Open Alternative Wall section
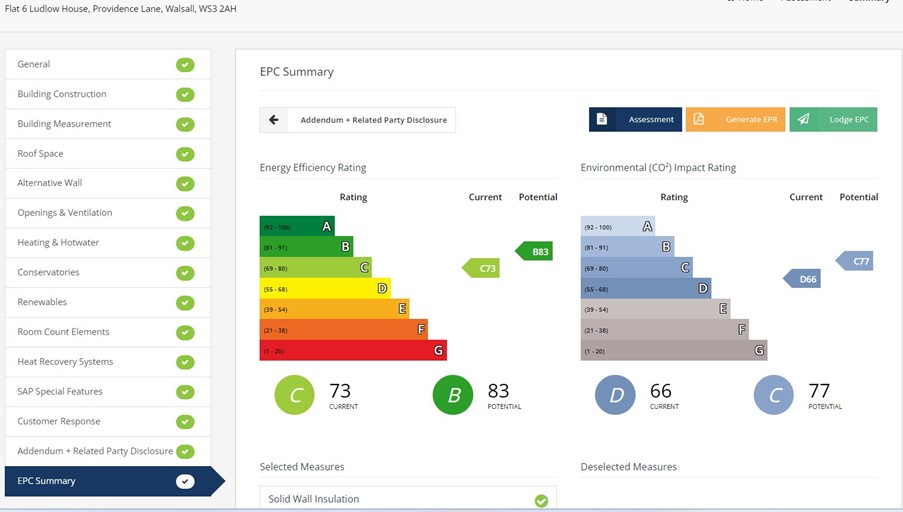Viewport: 903px width, 512px height. [x=108, y=183]
